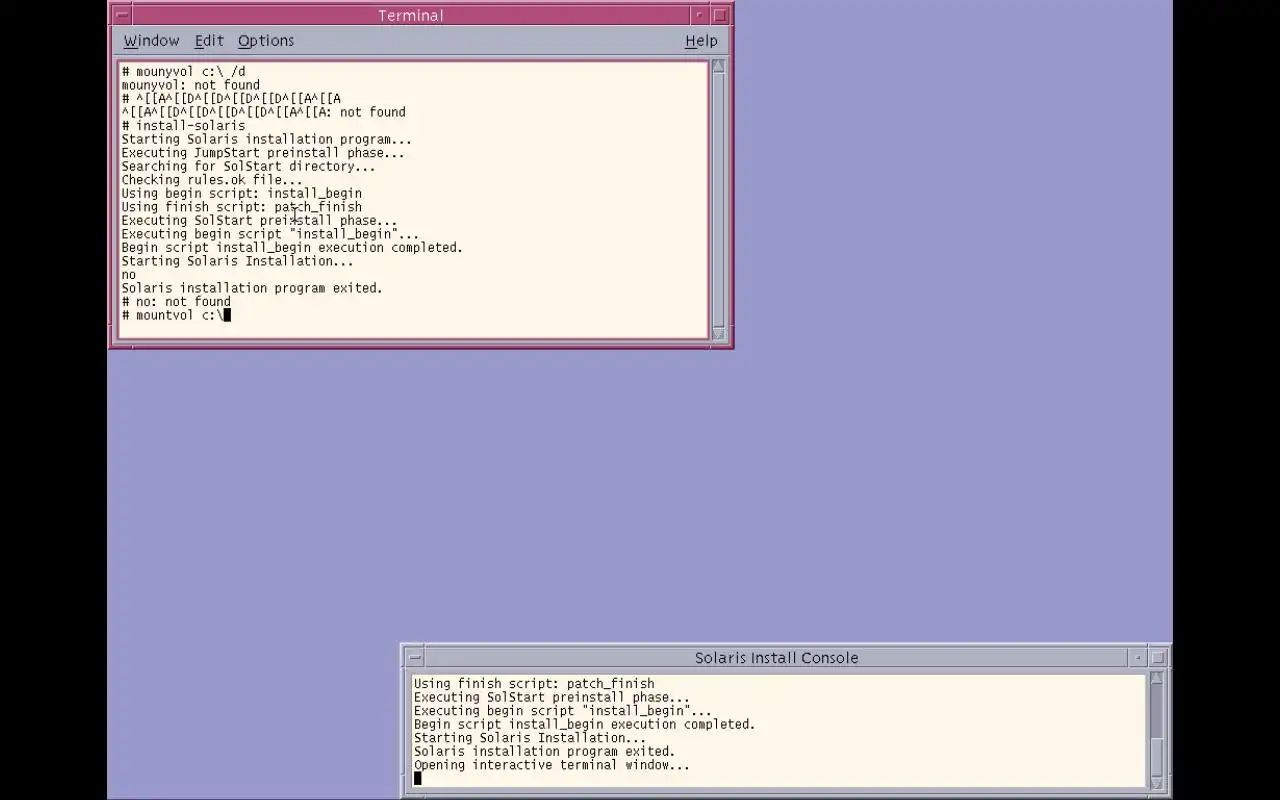The image size is (1280, 800).
Task: Click 'Executing JumpStart preinstall phase...' in Terminal
Action: pyautogui.click(x=263, y=153)
